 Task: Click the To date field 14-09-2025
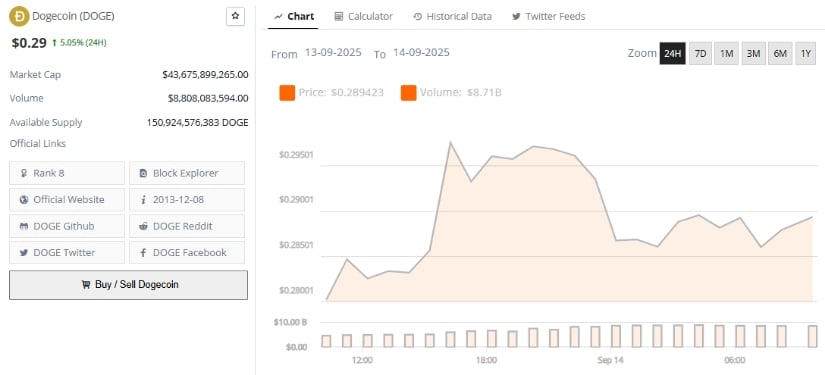(421, 53)
